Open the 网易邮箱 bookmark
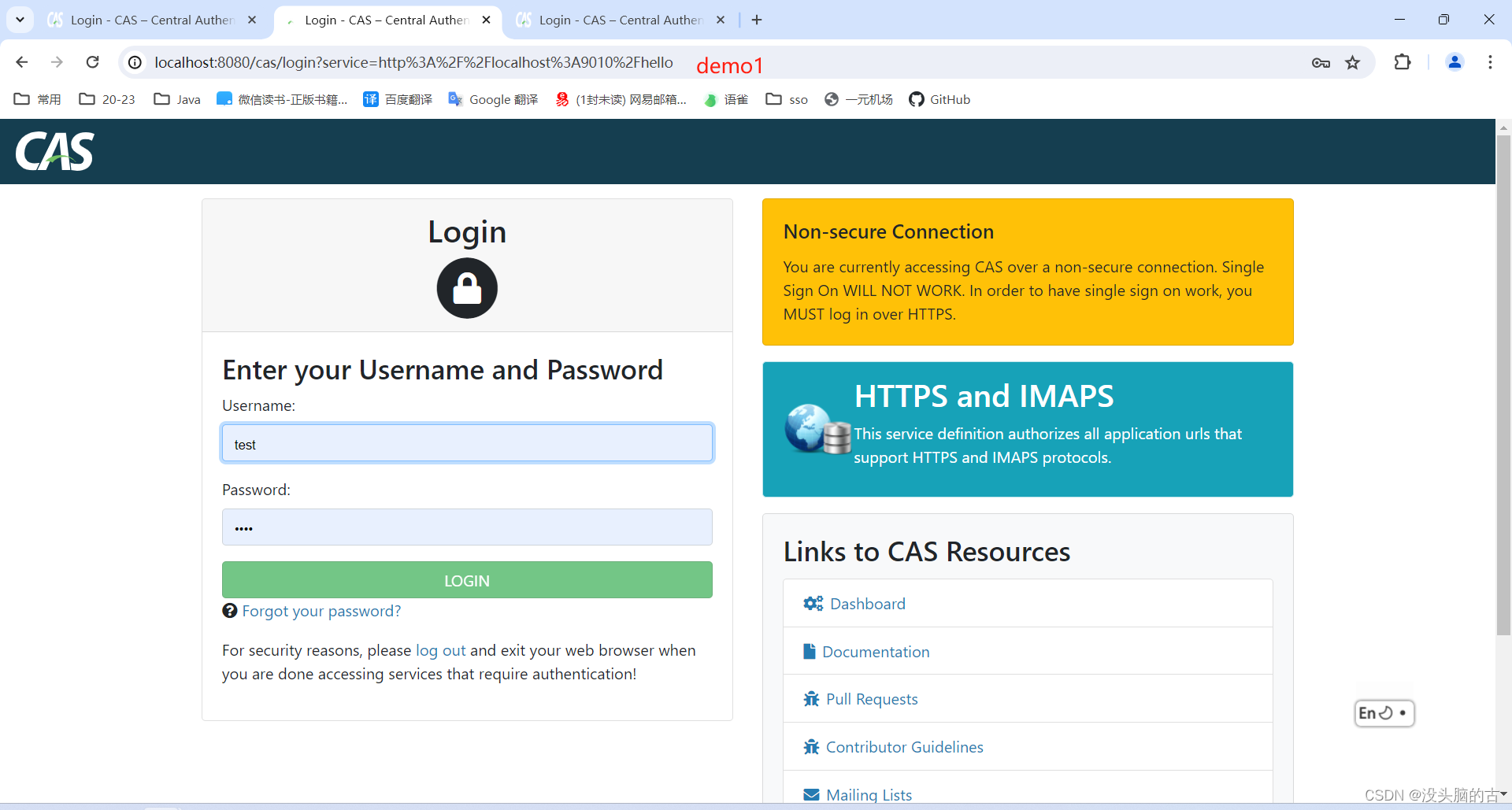The height and width of the screenshot is (810, 1512). pos(621,99)
